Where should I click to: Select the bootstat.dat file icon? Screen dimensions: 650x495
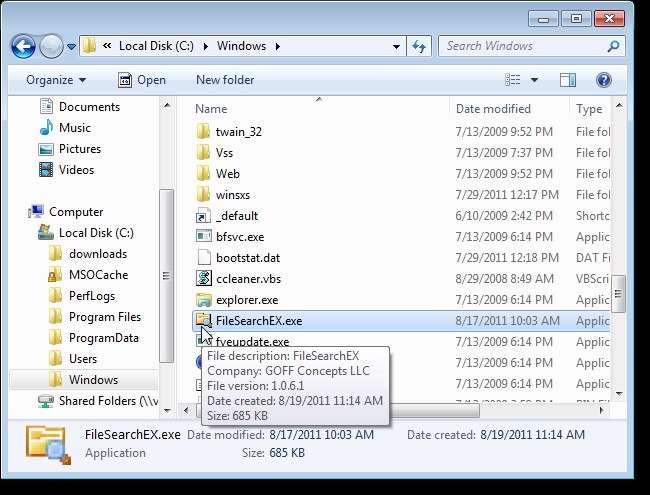click(x=204, y=257)
